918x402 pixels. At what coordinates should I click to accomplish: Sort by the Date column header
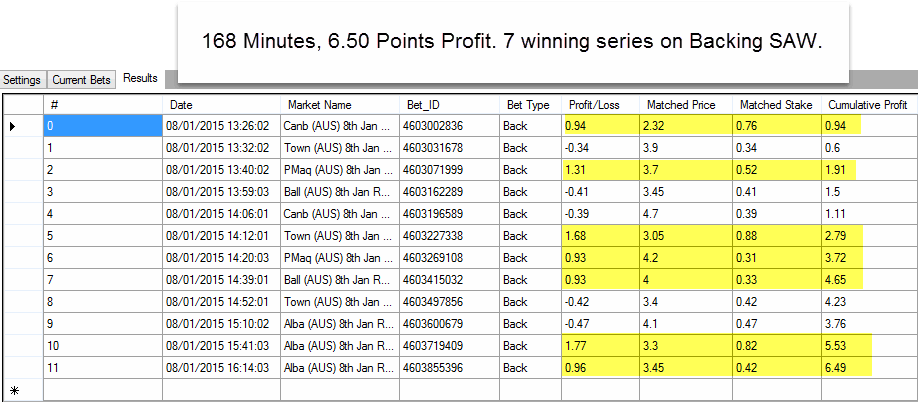point(222,104)
